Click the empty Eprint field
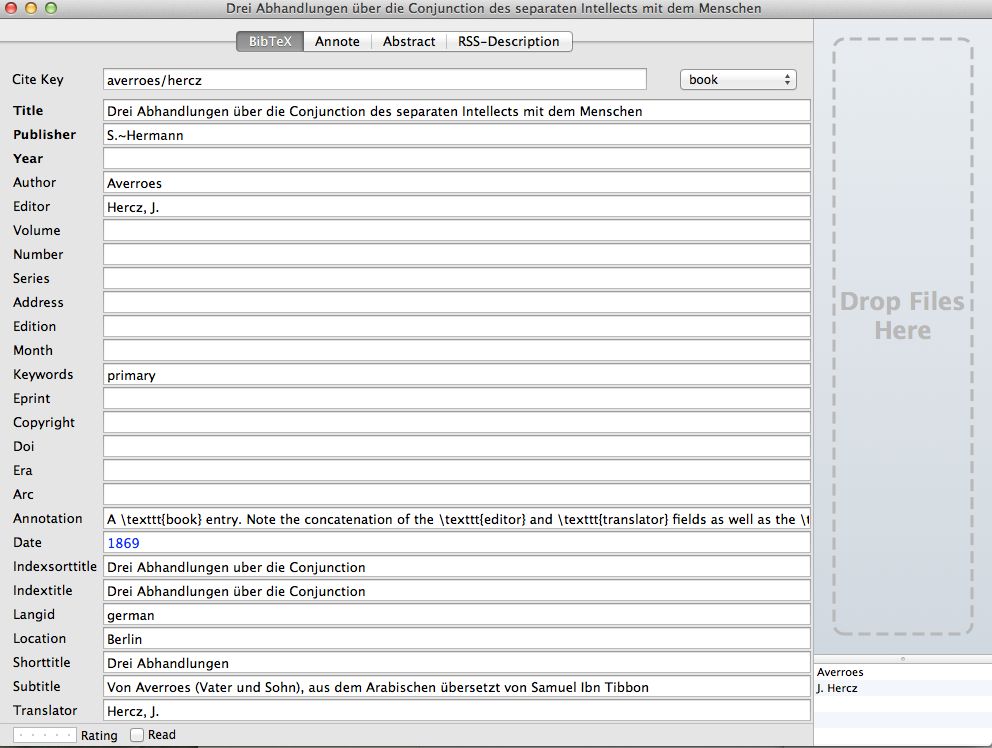 click(457, 399)
